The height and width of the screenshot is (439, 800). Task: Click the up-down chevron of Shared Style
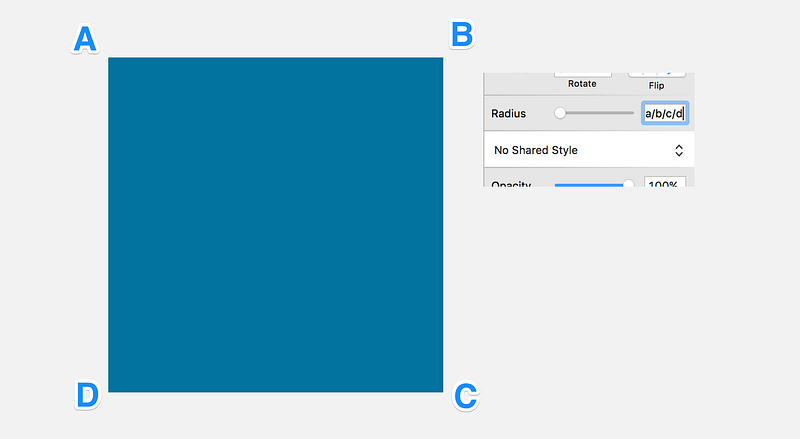(x=679, y=150)
